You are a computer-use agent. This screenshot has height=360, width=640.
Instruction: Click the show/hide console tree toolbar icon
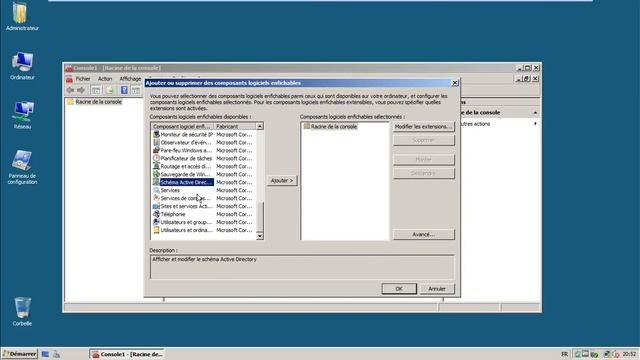click(96, 90)
